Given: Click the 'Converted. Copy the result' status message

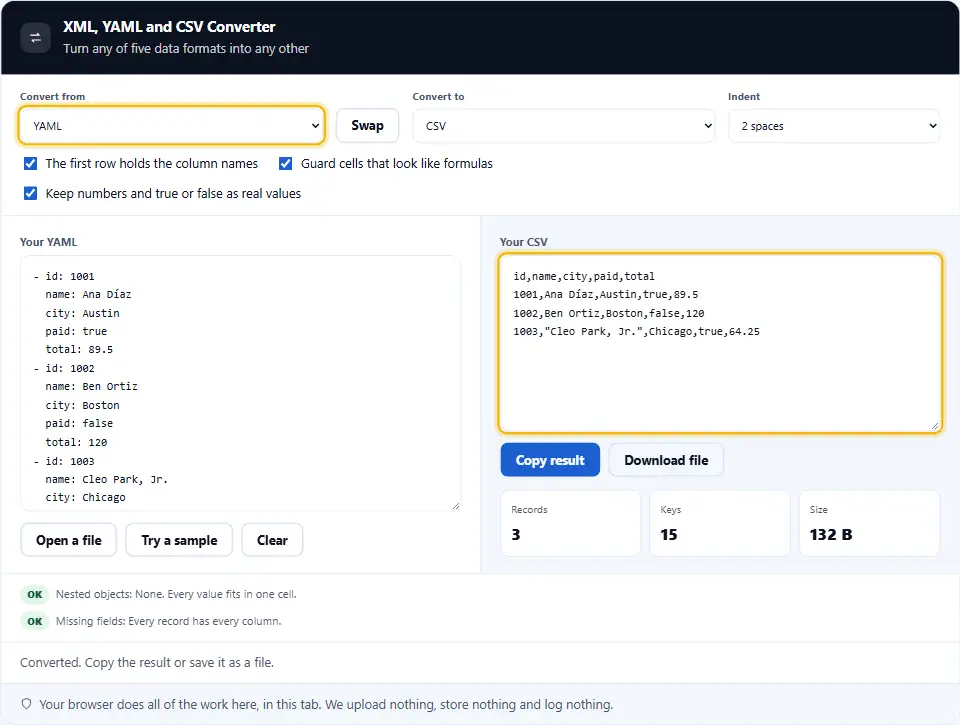Looking at the screenshot, I should pyautogui.click(x=147, y=663).
